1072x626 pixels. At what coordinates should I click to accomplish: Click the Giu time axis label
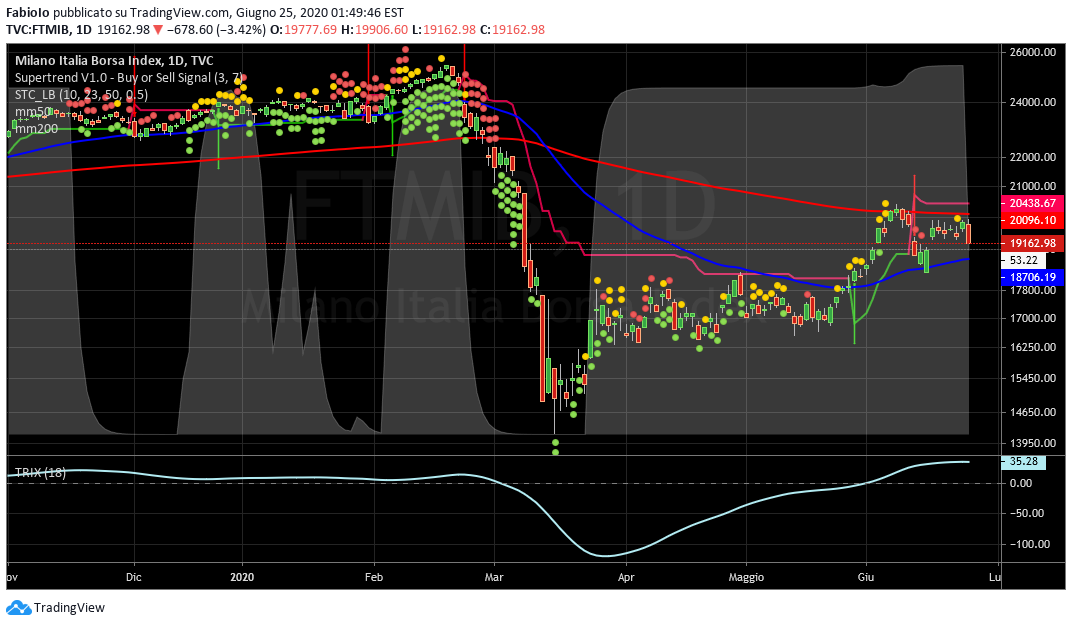click(x=866, y=577)
